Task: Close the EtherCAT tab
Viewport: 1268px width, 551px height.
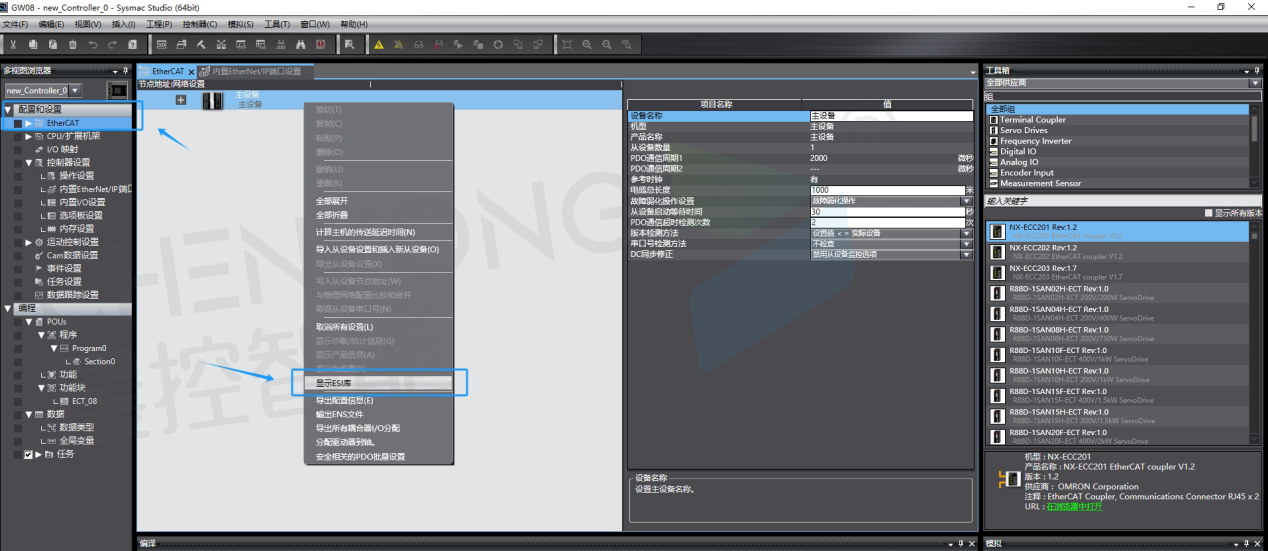Action: click(x=191, y=72)
